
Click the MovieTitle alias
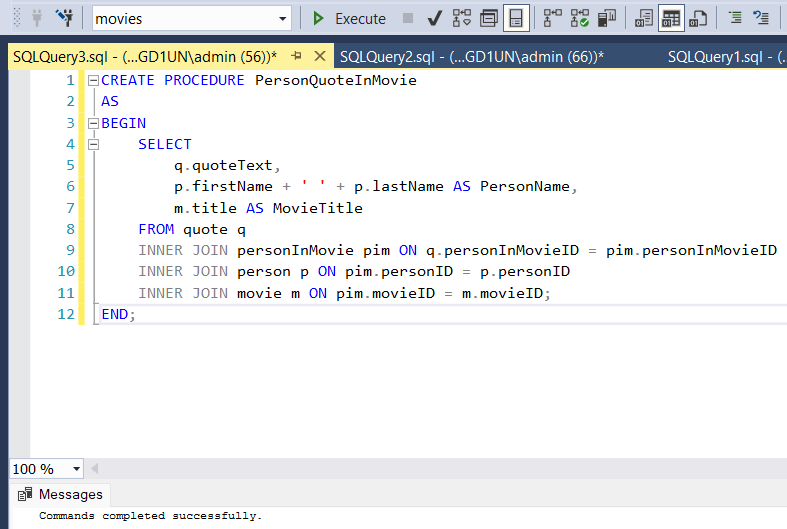[318, 208]
